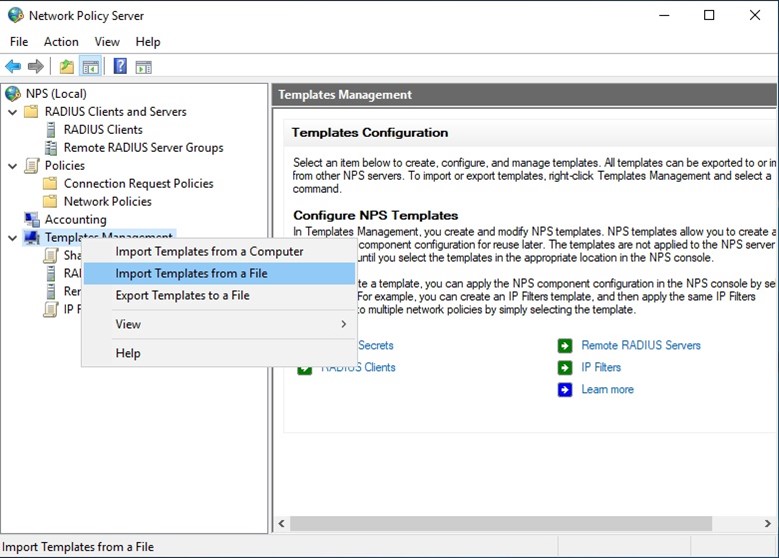Click the horizontal scrollbar right arrow

tap(768, 523)
